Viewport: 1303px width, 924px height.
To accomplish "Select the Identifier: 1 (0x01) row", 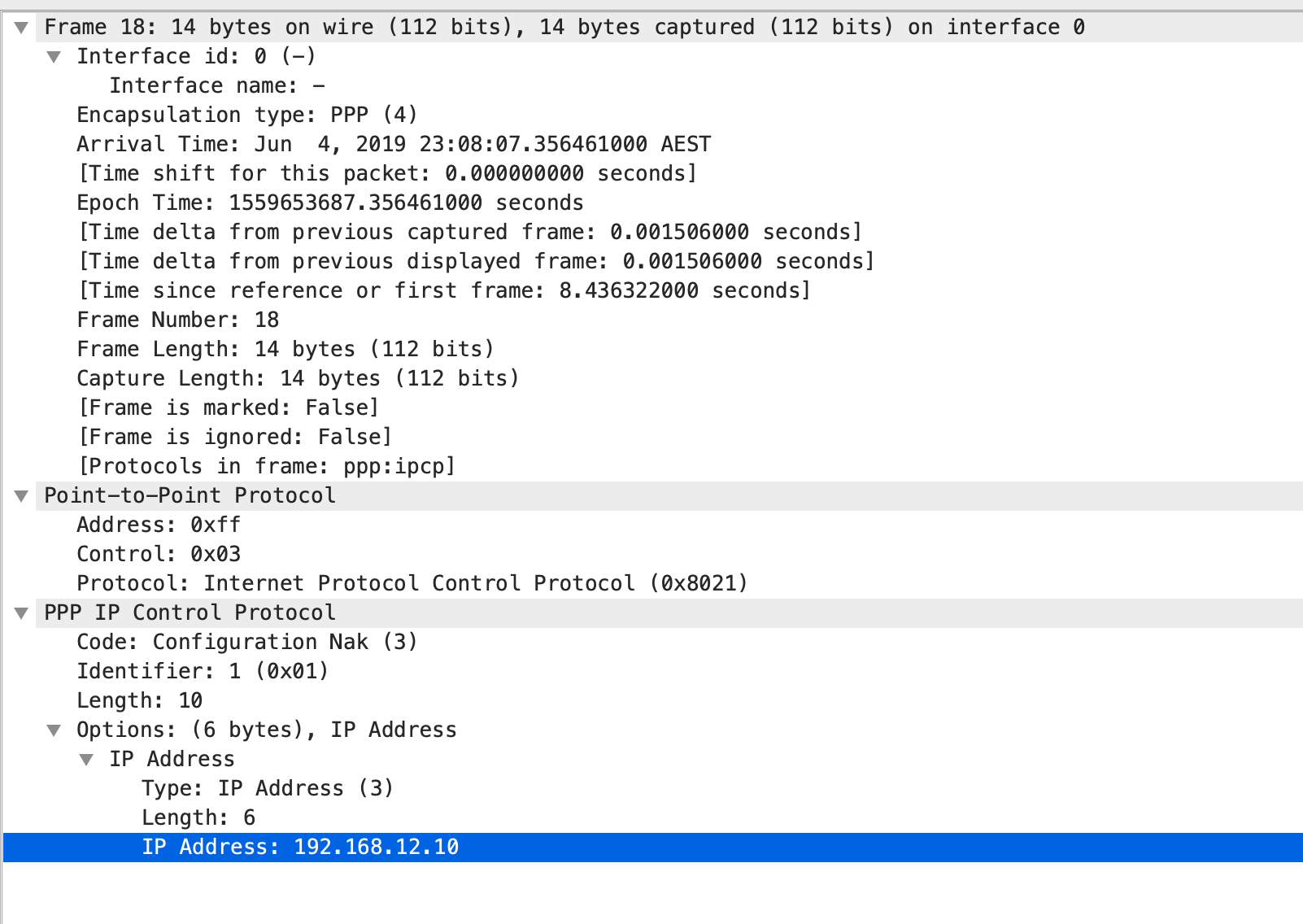I will point(203,671).
